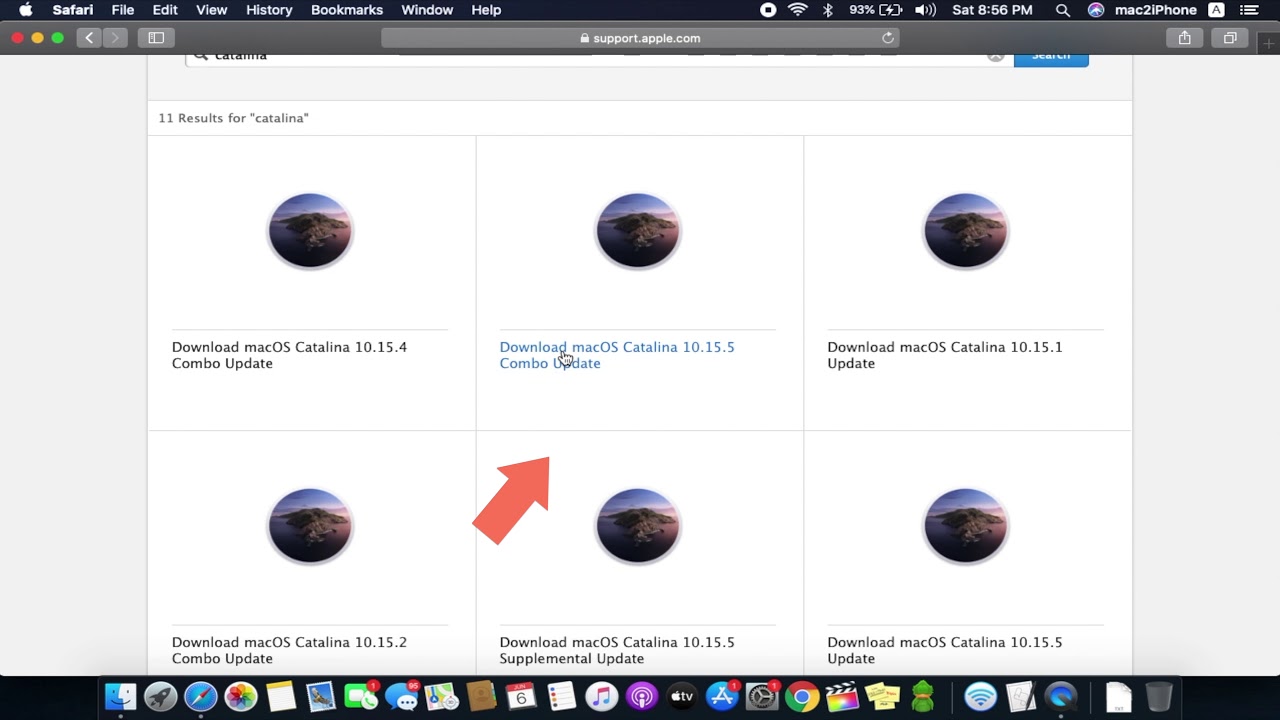Go back with Safari's back arrow
1280x720 pixels.
click(89, 38)
